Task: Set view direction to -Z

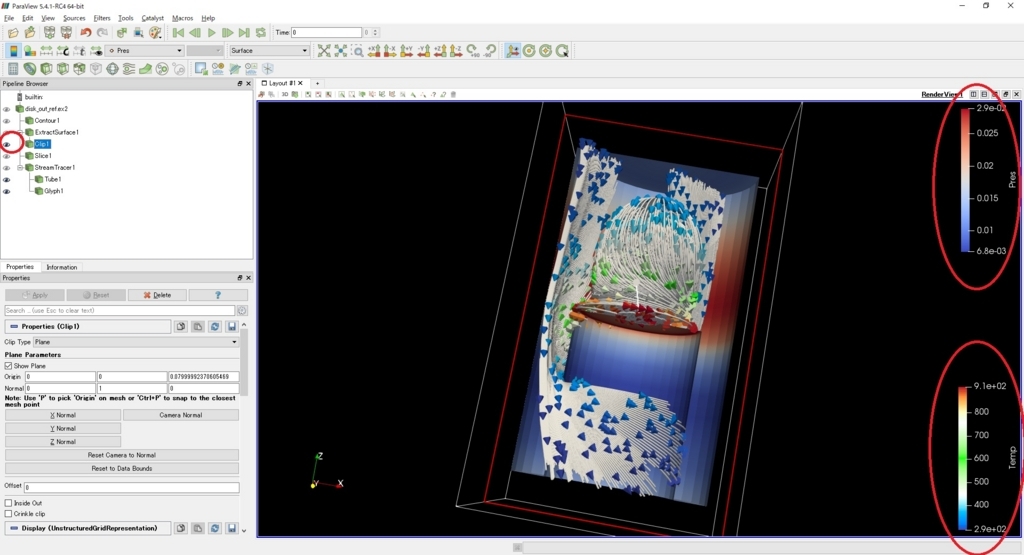Action: (x=456, y=51)
